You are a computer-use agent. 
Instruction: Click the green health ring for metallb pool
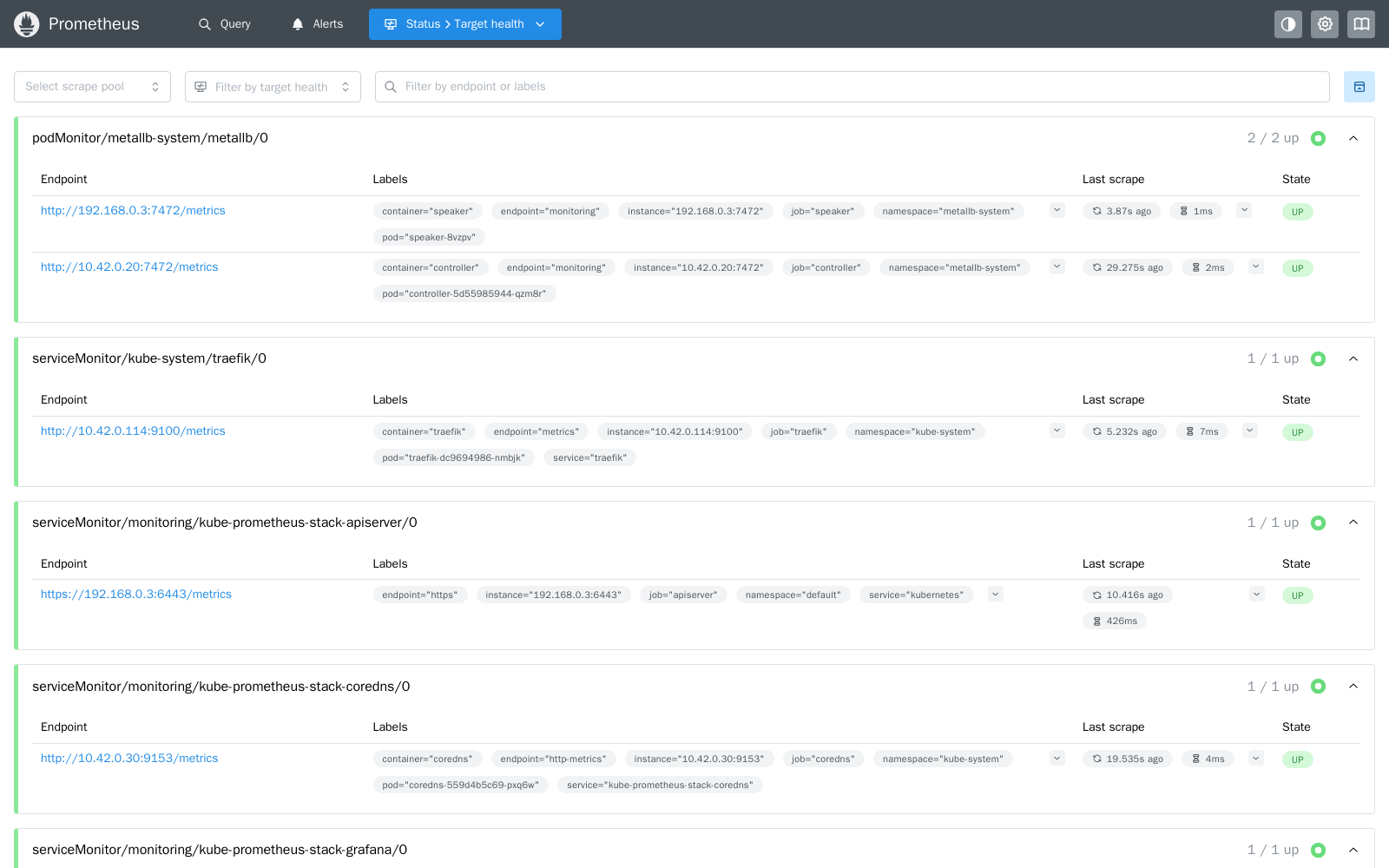(x=1318, y=138)
